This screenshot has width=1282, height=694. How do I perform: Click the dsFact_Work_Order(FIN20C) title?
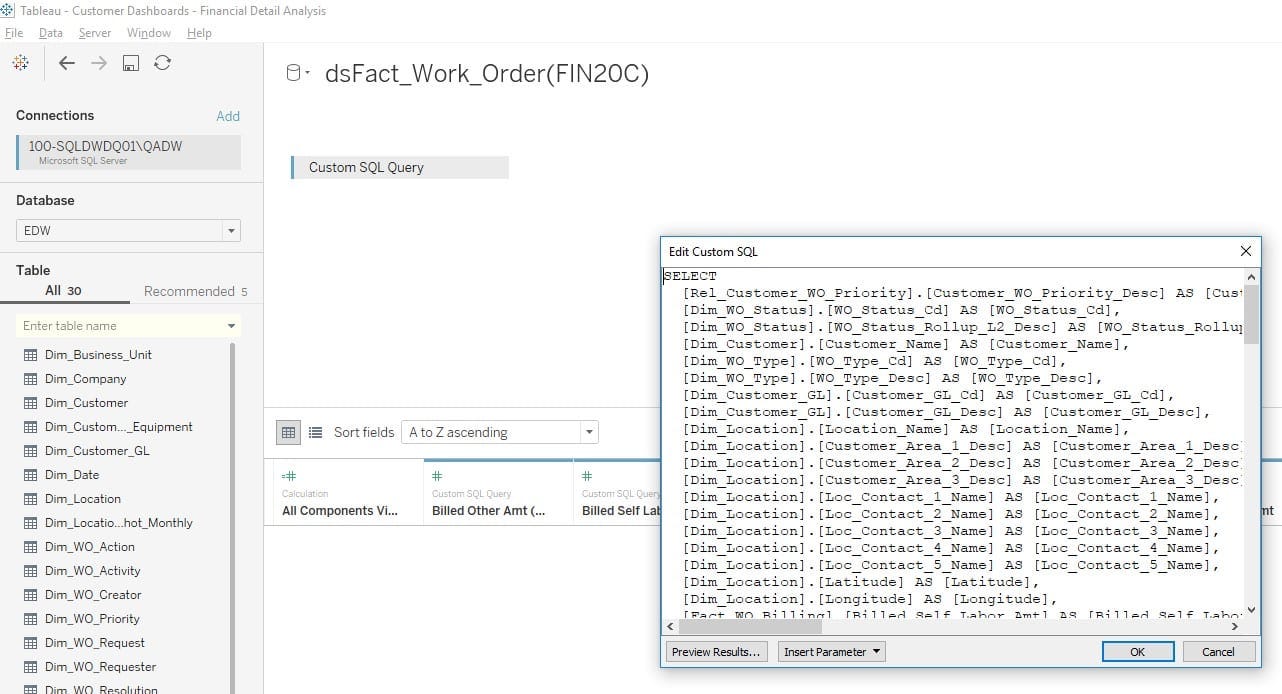(x=486, y=74)
